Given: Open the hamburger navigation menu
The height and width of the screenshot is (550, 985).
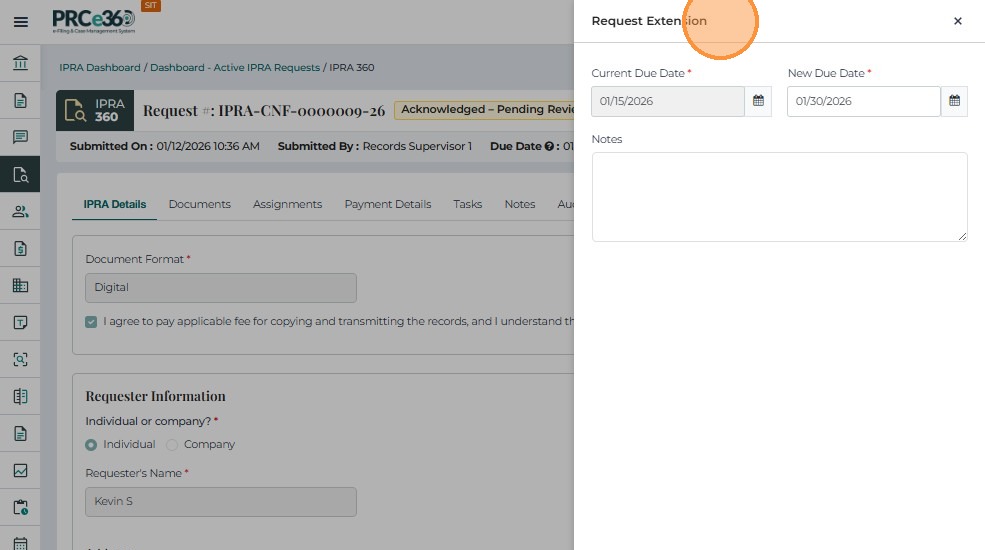Looking at the screenshot, I should click(x=21, y=22).
